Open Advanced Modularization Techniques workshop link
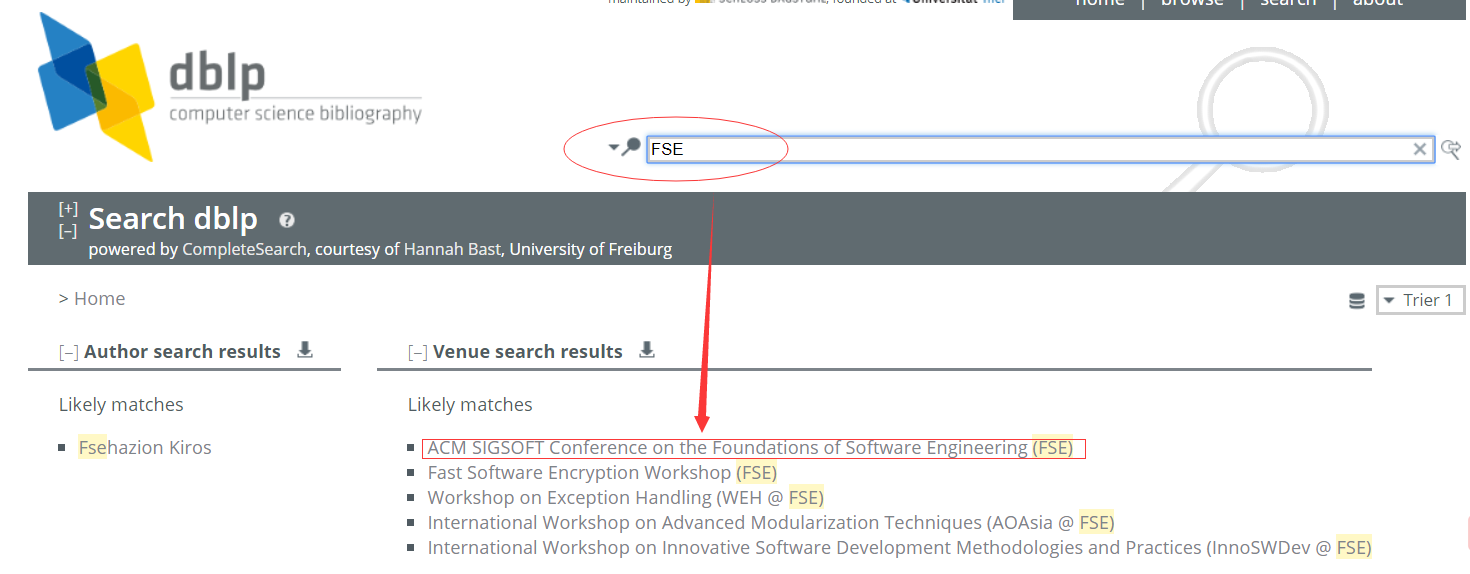Screen dimensions: 1470x574 click(771, 522)
